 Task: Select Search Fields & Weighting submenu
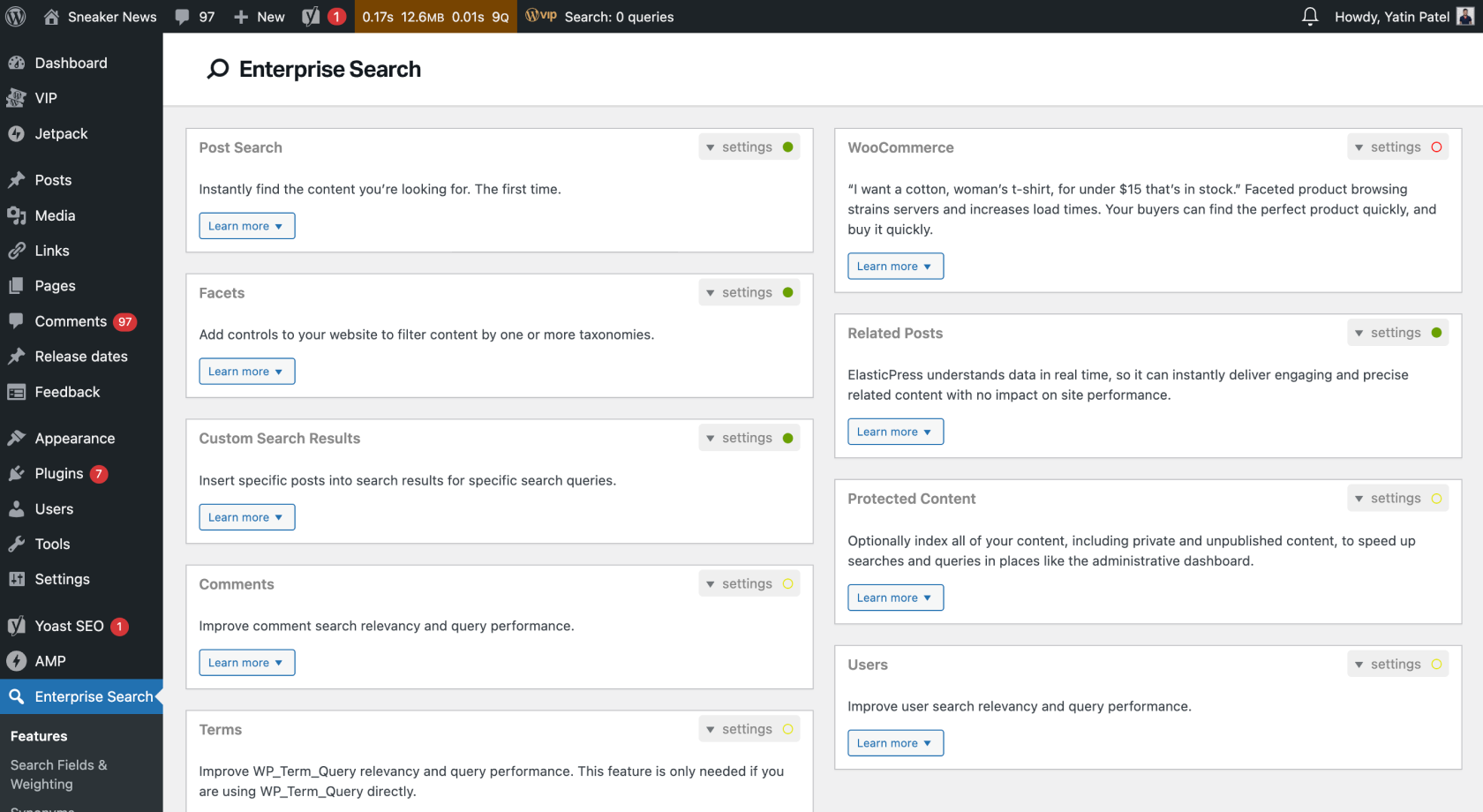58,774
